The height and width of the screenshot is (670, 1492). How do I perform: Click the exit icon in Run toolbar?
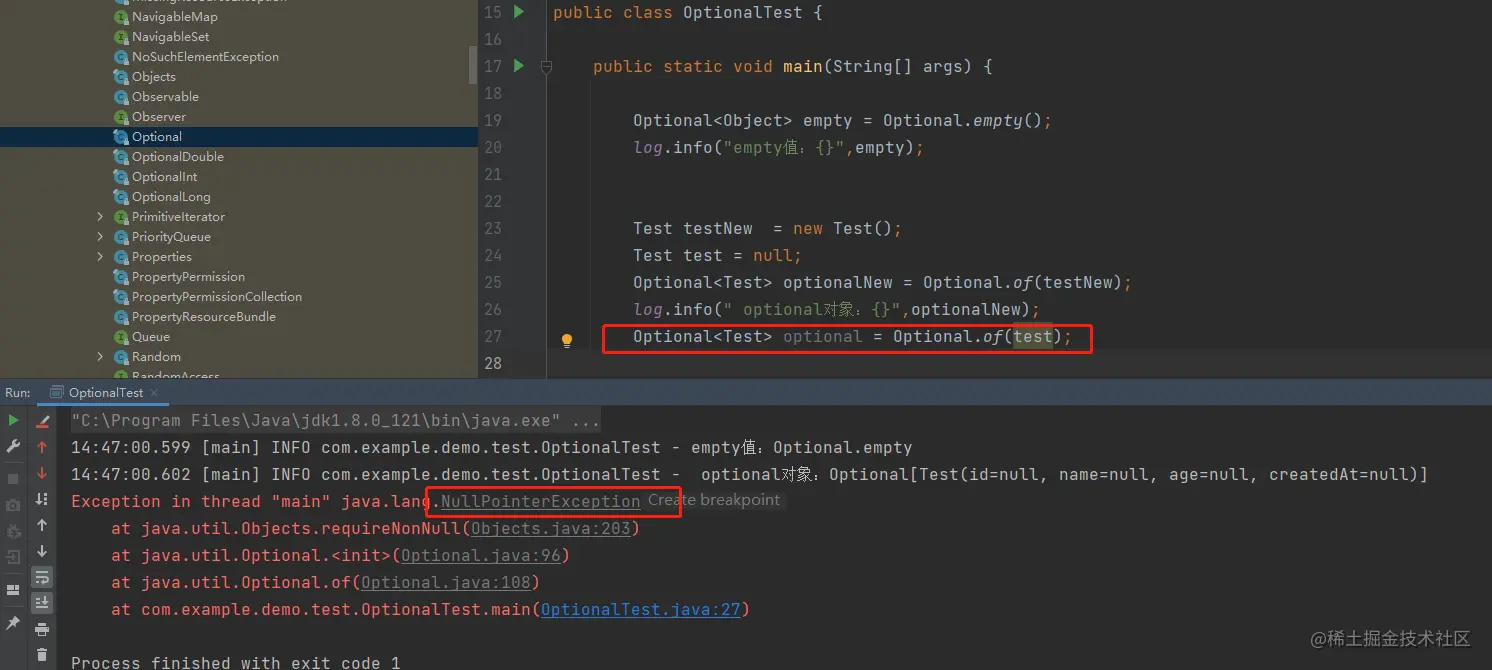pyautogui.click(x=13, y=557)
